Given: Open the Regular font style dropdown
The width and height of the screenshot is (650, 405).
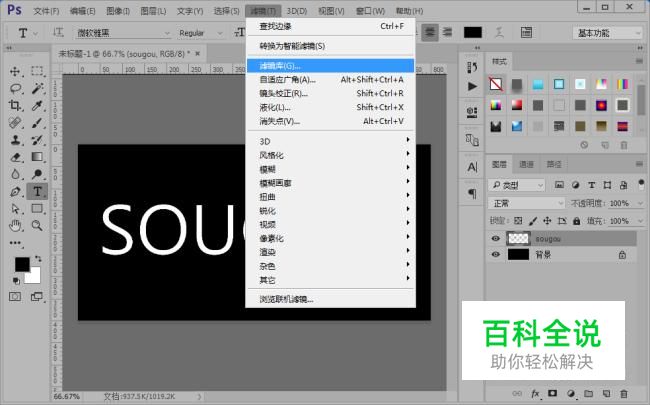Looking at the screenshot, I should pos(201,33).
